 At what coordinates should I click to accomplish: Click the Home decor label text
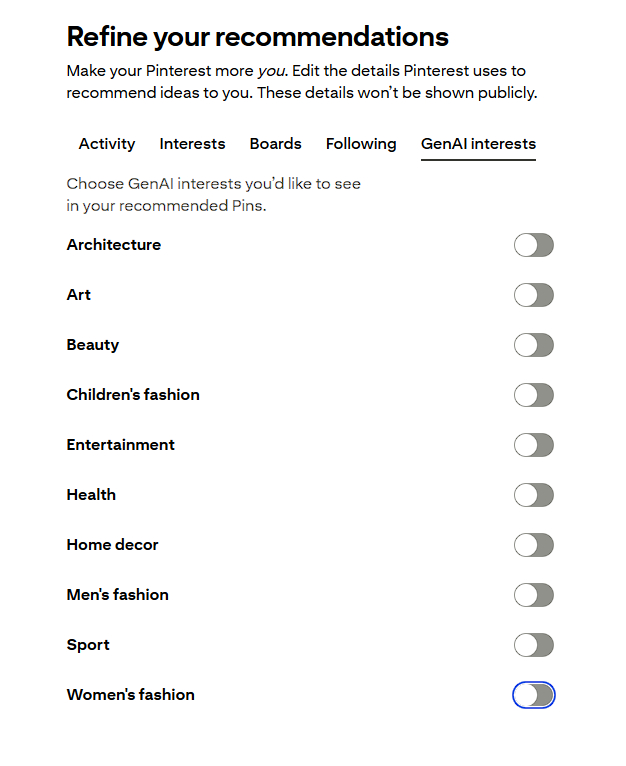tap(113, 545)
